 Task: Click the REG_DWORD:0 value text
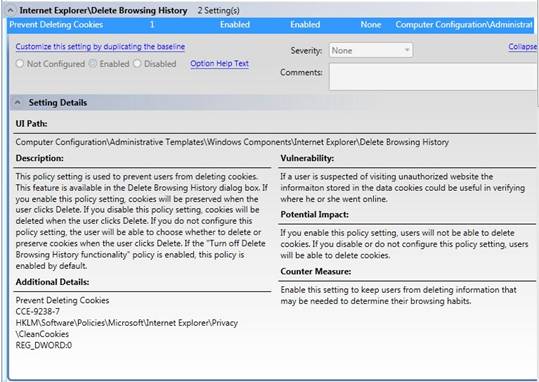click(x=44, y=345)
